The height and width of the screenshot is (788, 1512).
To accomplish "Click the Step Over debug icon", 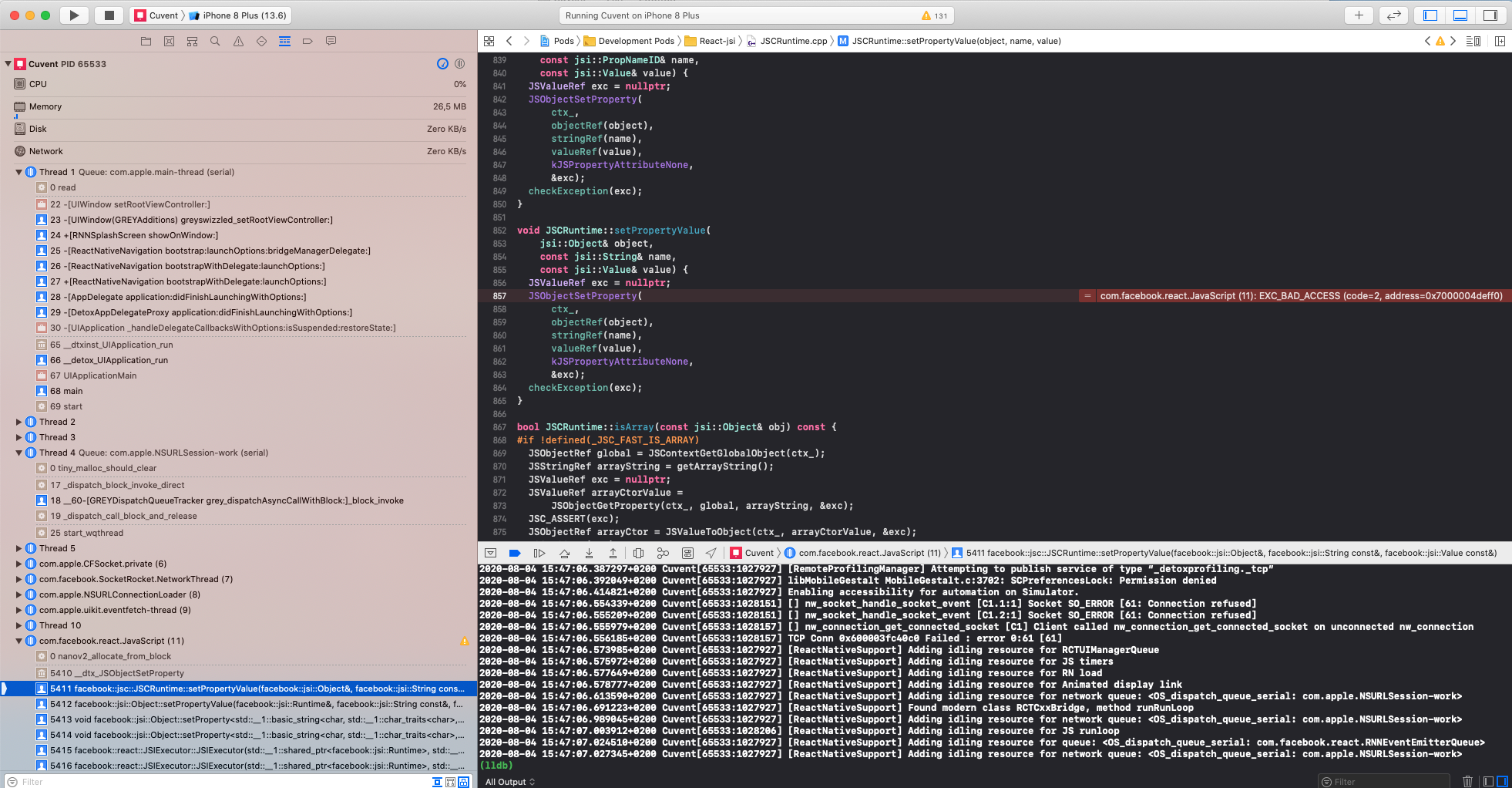I will [x=564, y=553].
